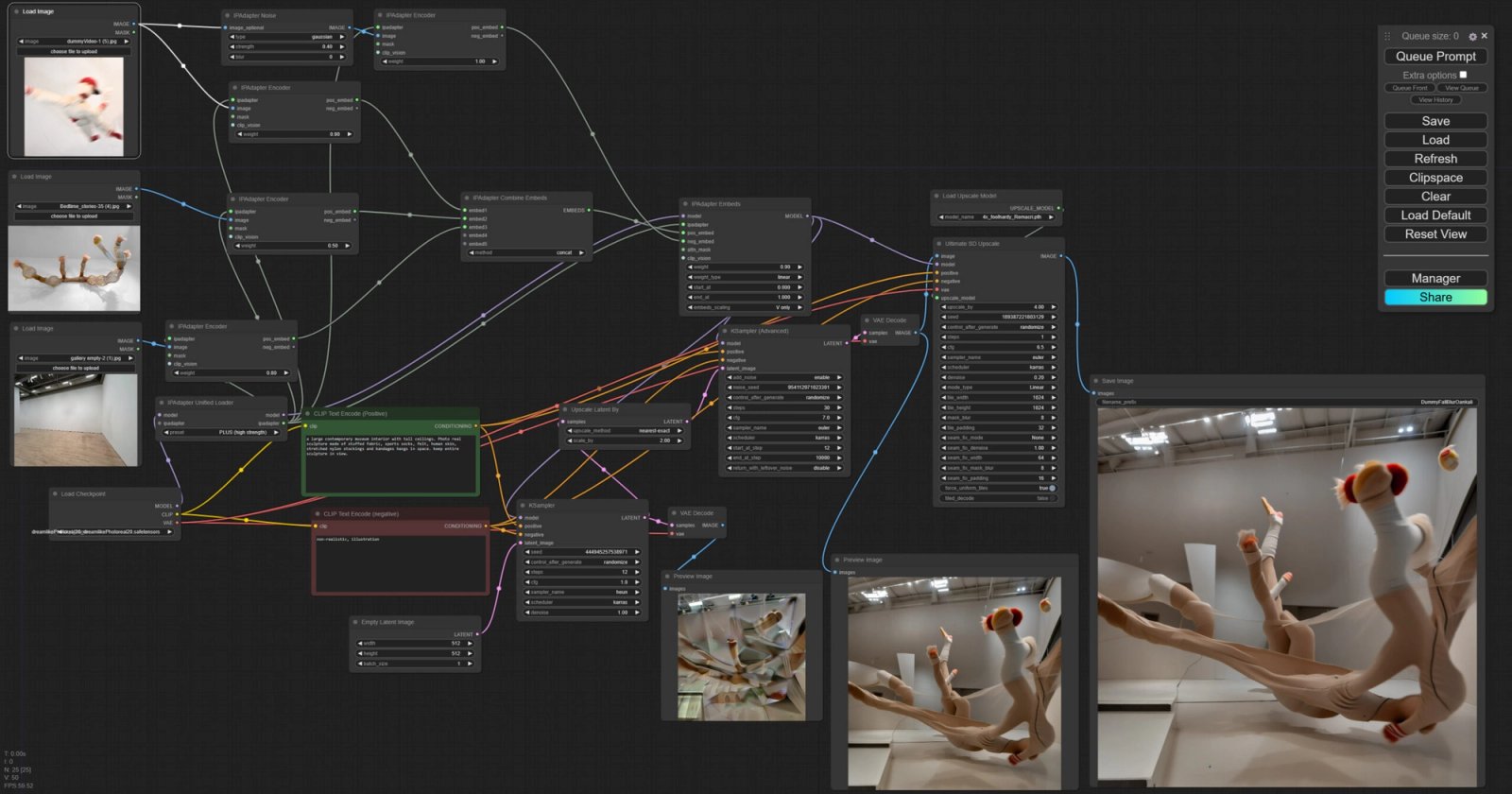Screen dimensions: 1512x794
Task: Toggle tiled_decode in Ultimate SD Upscale
Action: (x=998, y=498)
